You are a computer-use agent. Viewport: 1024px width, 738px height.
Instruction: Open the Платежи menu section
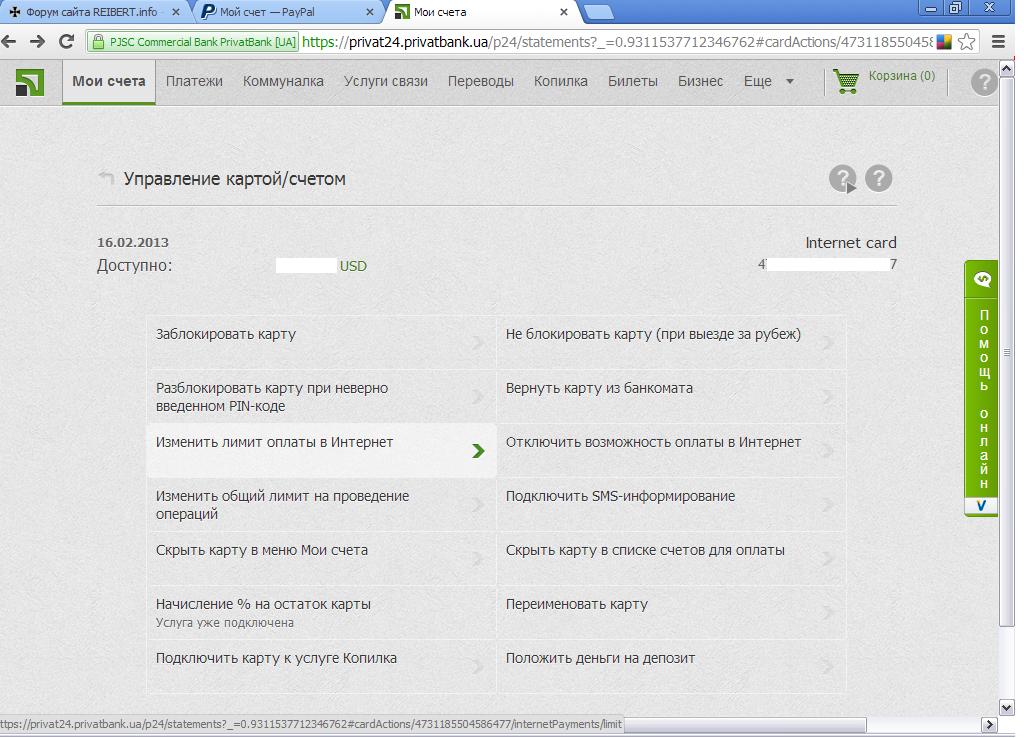pos(194,82)
